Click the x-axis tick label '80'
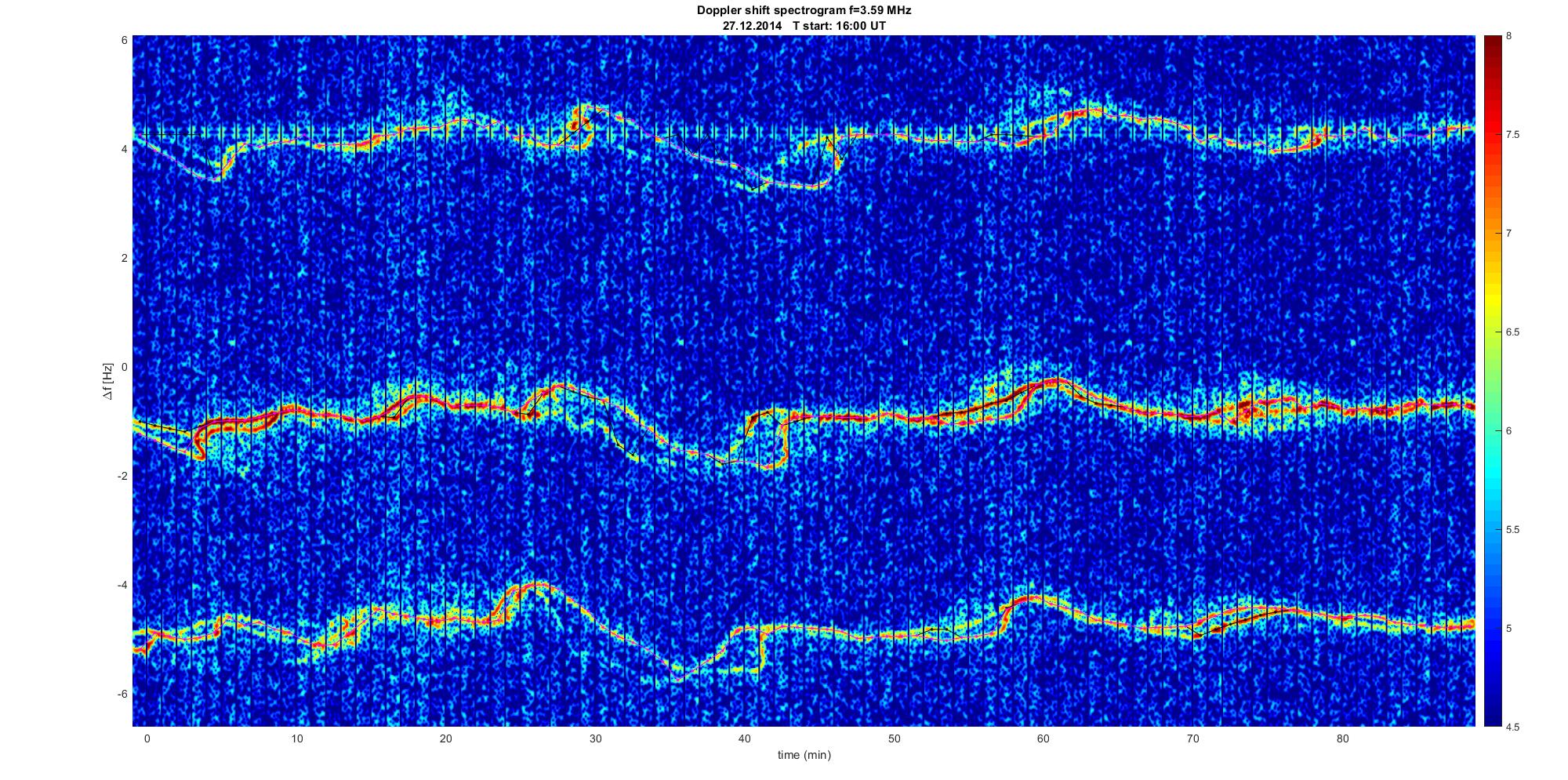 pyautogui.click(x=1342, y=739)
